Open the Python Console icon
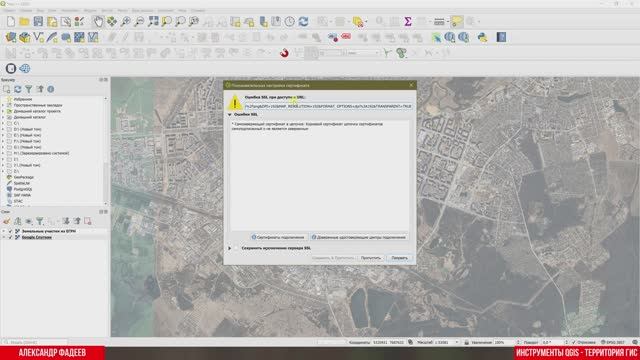 [x=482, y=38]
